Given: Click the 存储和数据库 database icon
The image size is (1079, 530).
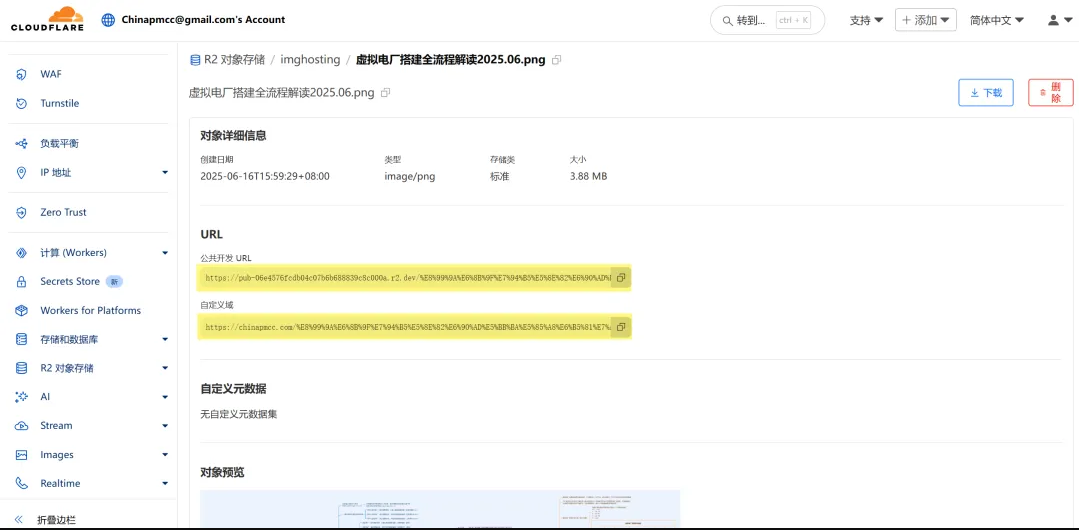Looking at the screenshot, I should coord(21,339).
